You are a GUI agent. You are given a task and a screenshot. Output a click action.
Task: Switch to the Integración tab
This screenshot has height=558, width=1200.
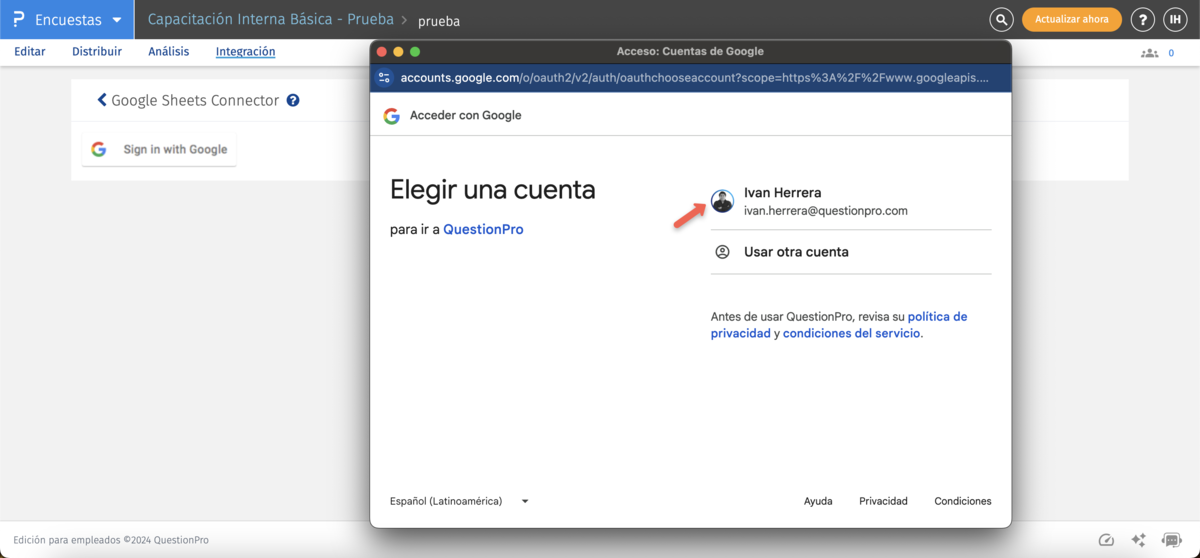tap(245, 52)
